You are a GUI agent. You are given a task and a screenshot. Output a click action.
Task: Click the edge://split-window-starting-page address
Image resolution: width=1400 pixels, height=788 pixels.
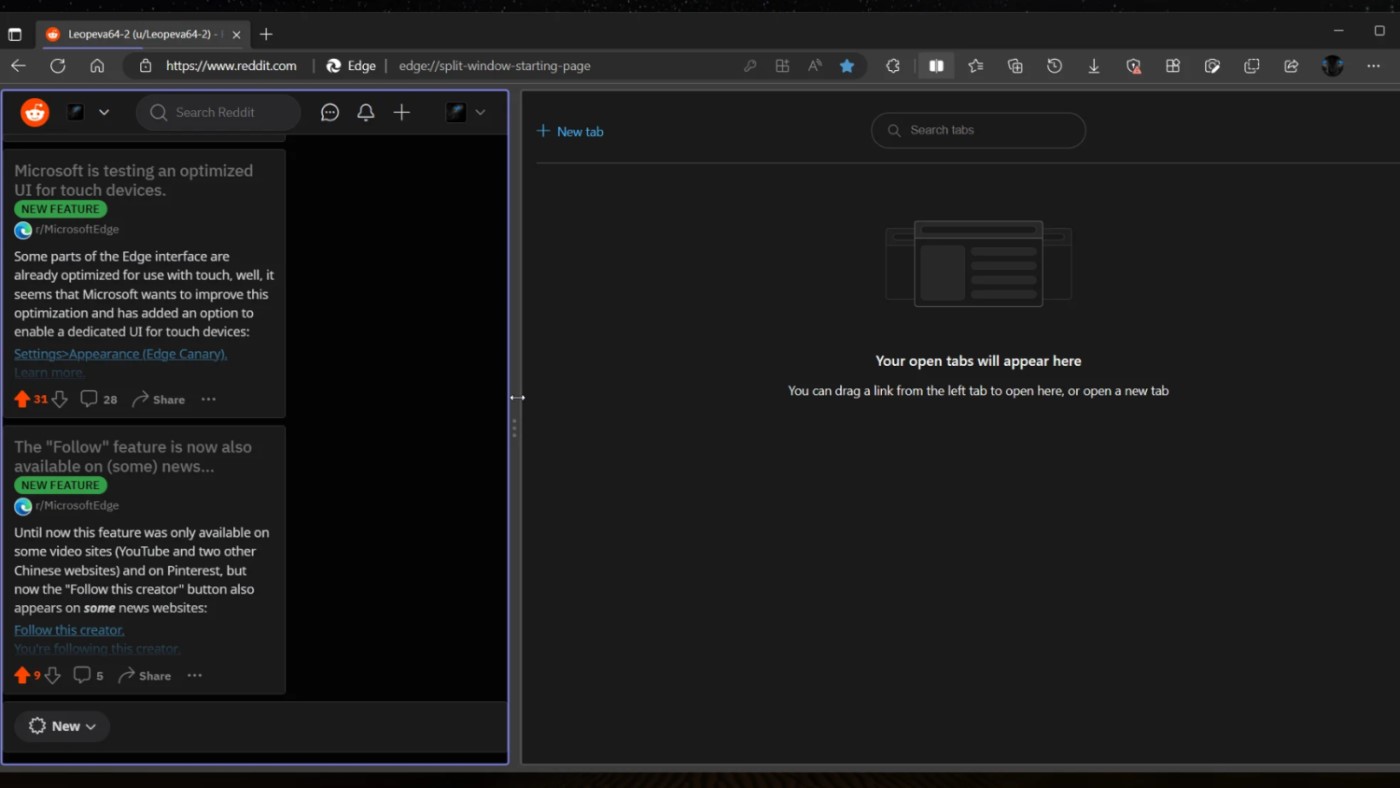pos(495,66)
